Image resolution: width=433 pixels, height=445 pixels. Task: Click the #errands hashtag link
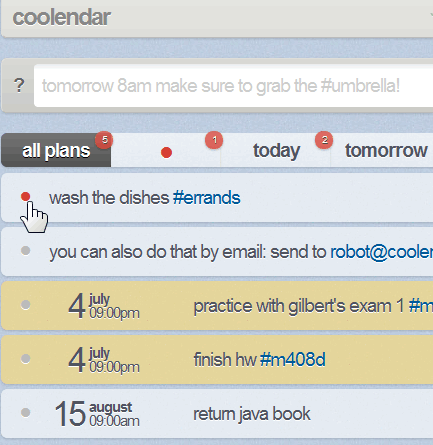pyautogui.click(x=207, y=198)
